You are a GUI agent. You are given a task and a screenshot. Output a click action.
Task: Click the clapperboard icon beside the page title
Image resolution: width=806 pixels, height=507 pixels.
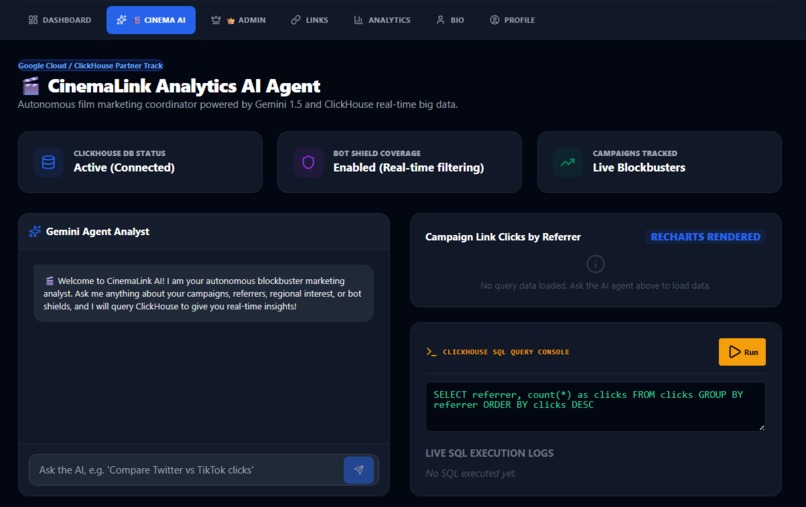click(30, 86)
